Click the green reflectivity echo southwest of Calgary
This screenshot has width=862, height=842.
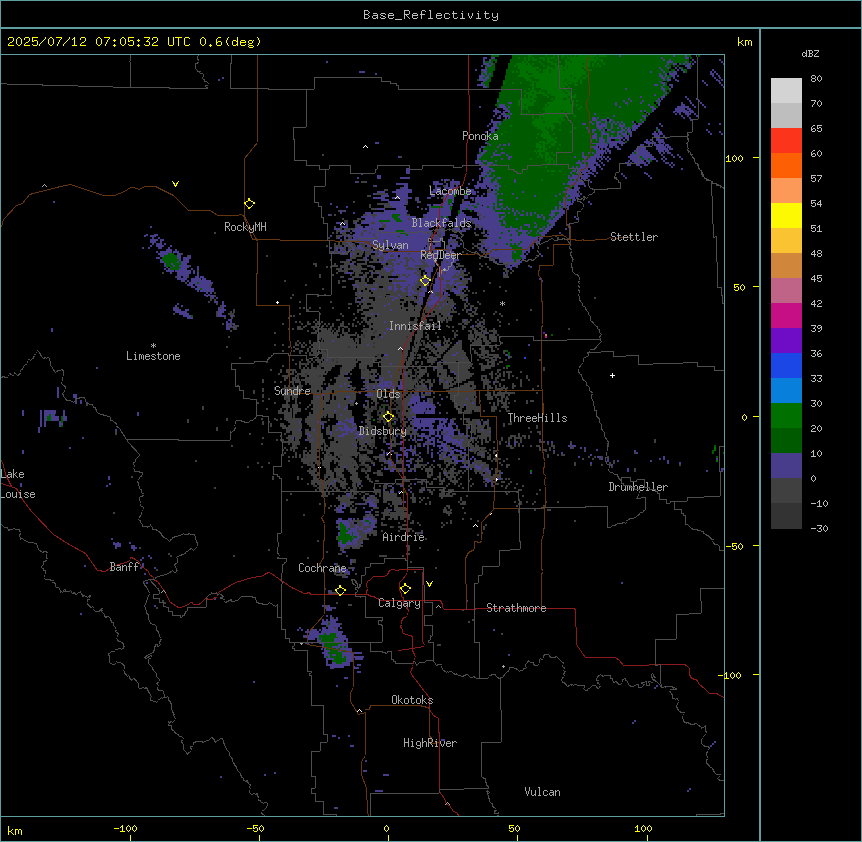pyautogui.click(x=331, y=647)
